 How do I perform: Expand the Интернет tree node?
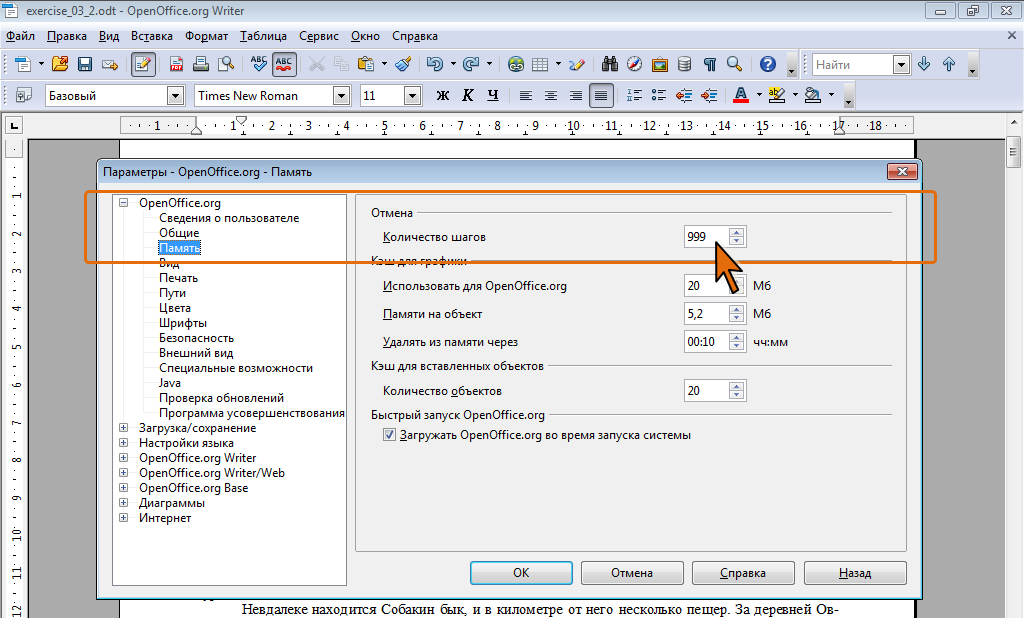click(123, 518)
